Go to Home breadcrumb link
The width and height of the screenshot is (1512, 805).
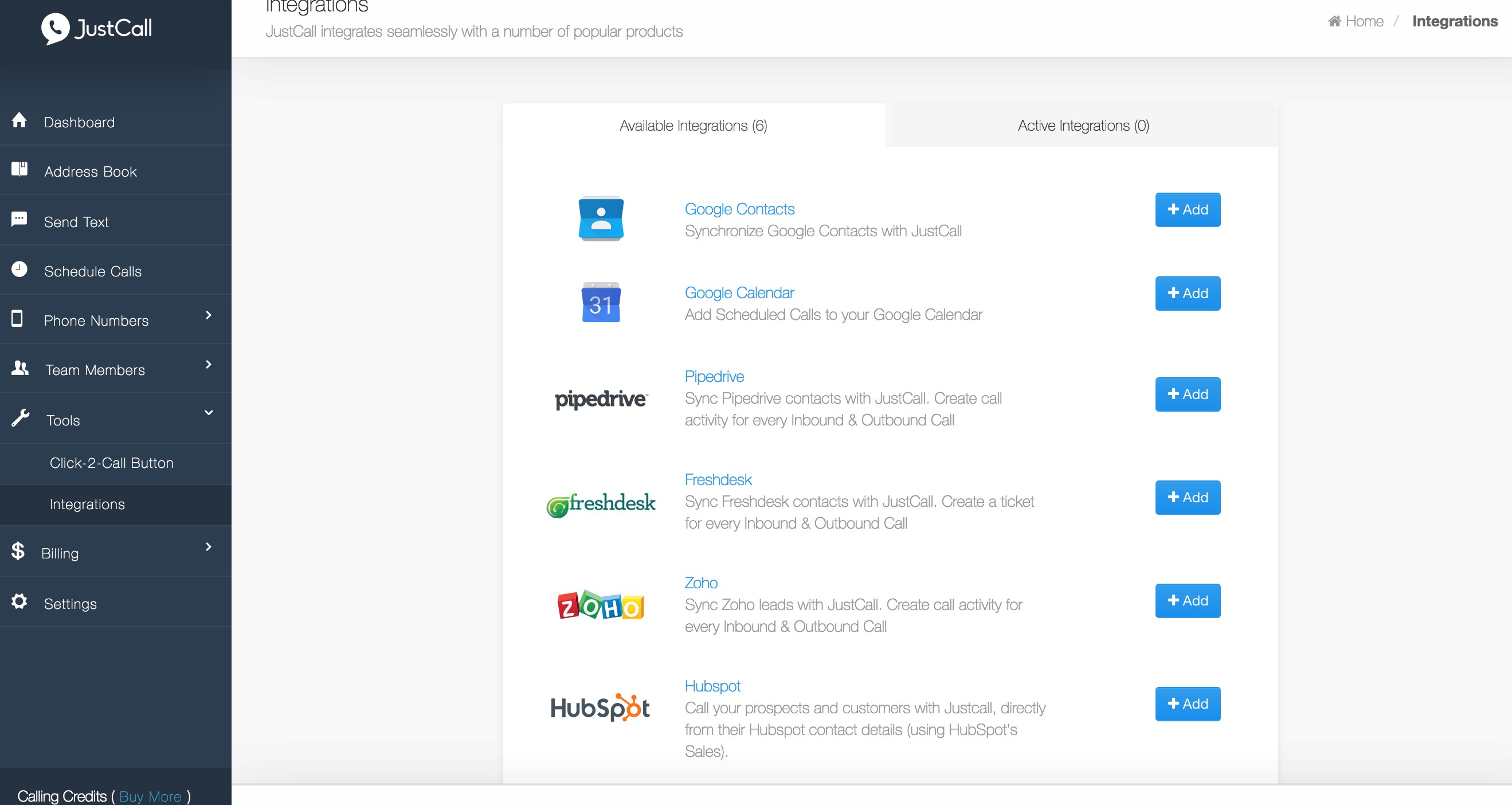click(x=1364, y=22)
